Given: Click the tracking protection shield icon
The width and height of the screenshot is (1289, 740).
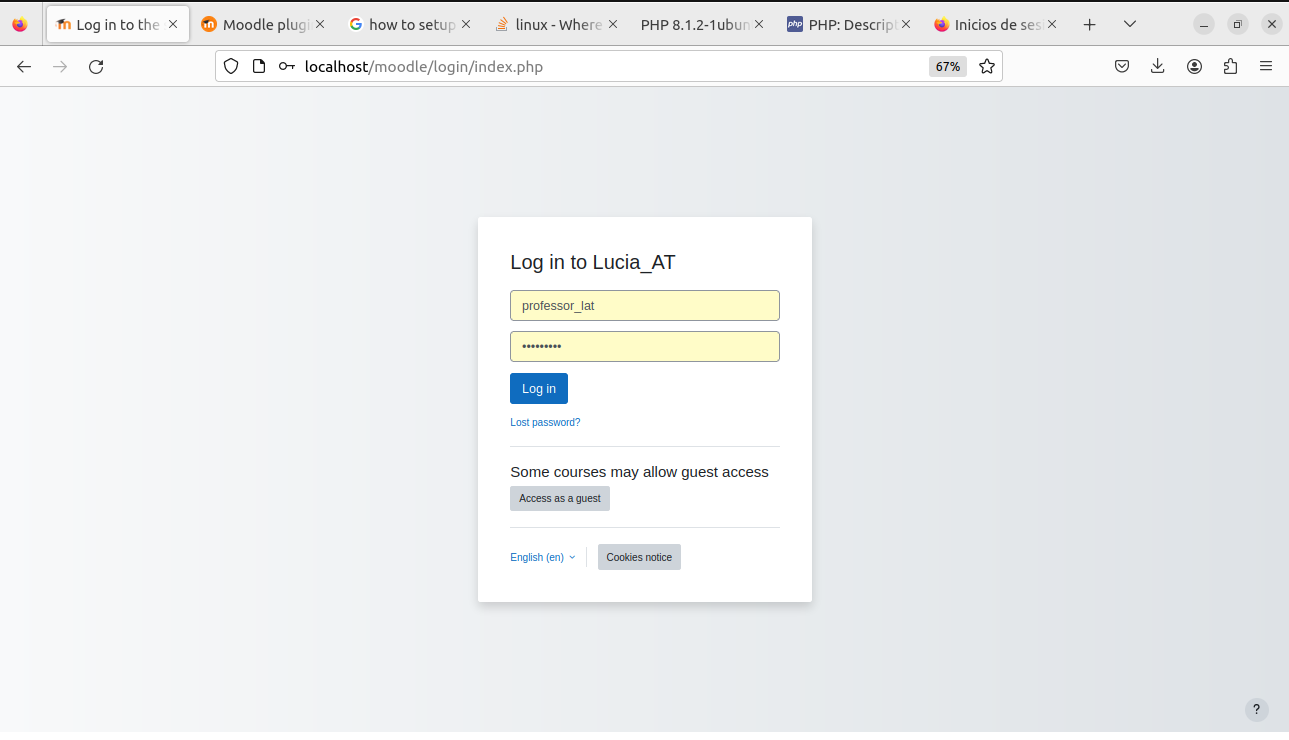Looking at the screenshot, I should pos(231,67).
